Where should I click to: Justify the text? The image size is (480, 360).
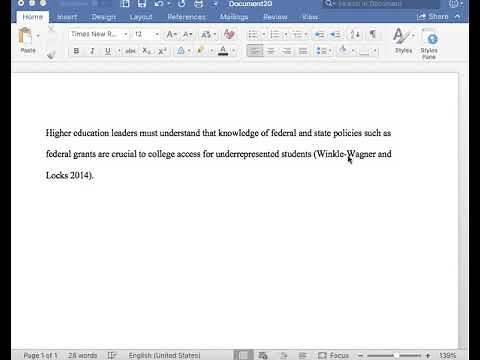(303, 51)
